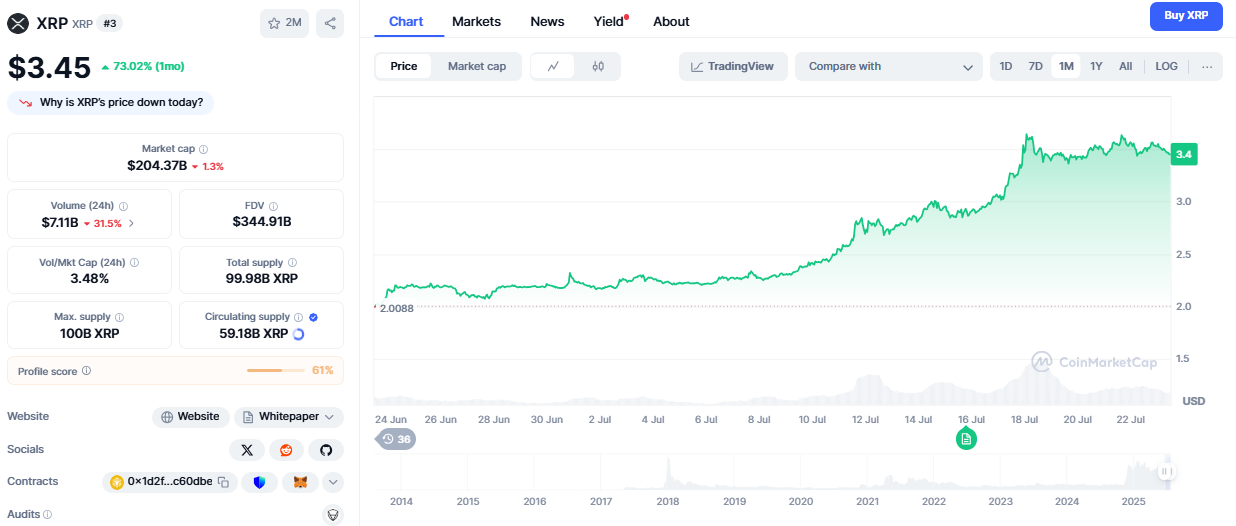The height and width of the screenshot is (526, 1236).
Task: Open the Compare with dropdown
Action: tap(889, 67)
